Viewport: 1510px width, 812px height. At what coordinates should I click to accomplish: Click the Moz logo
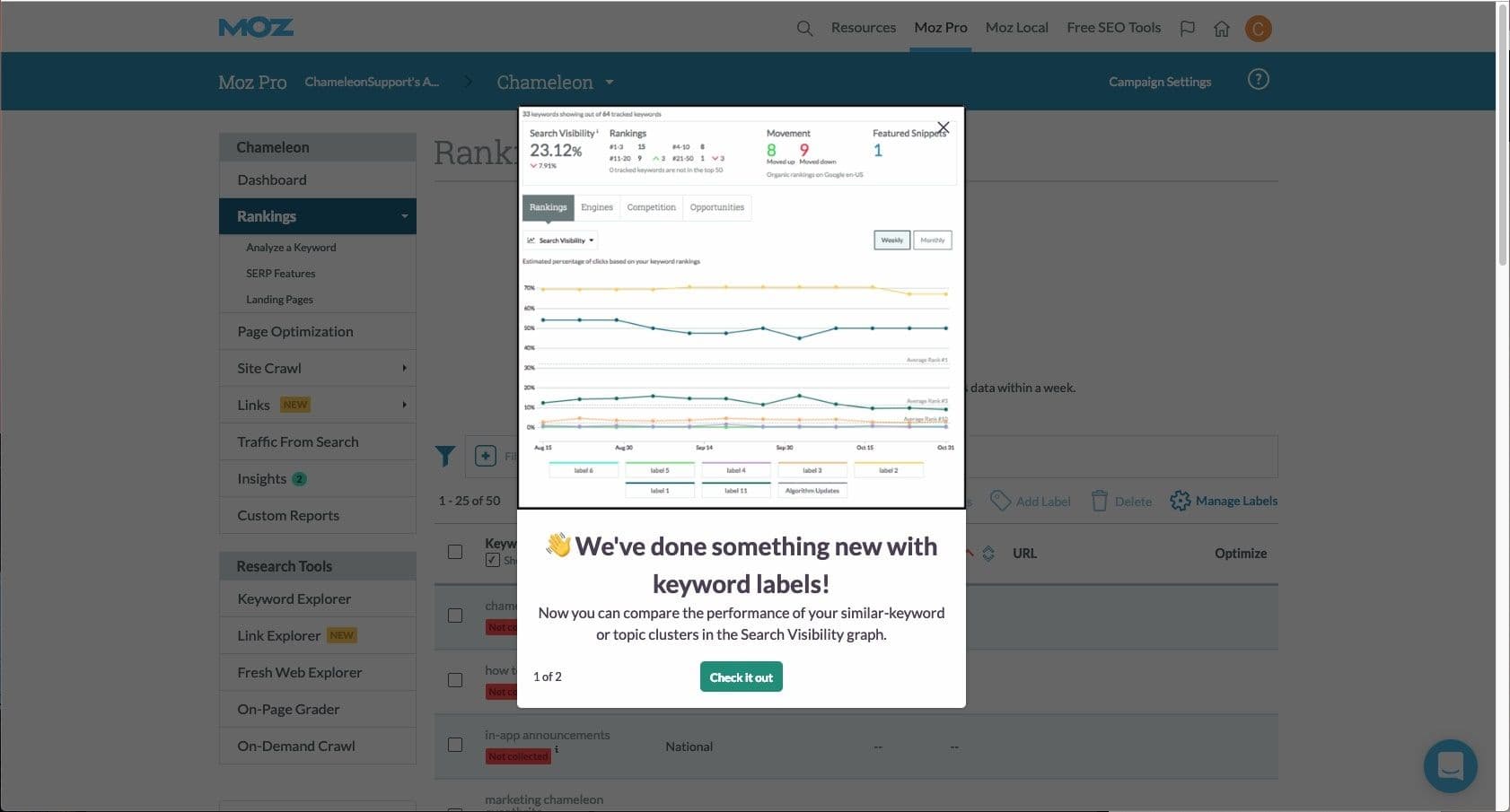click(x=256, y=28)
